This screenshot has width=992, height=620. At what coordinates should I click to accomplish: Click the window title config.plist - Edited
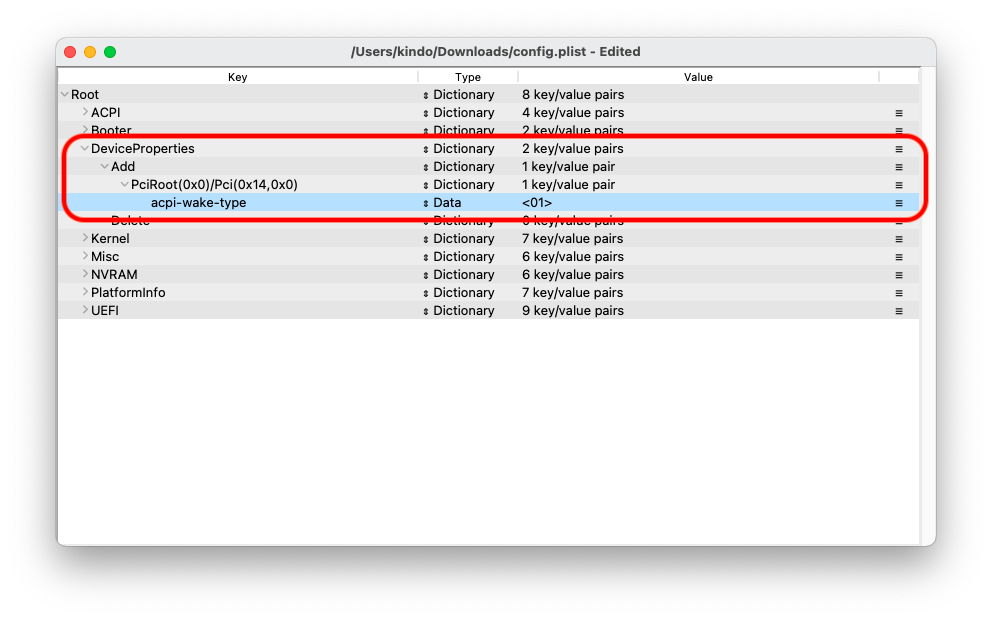495,51
